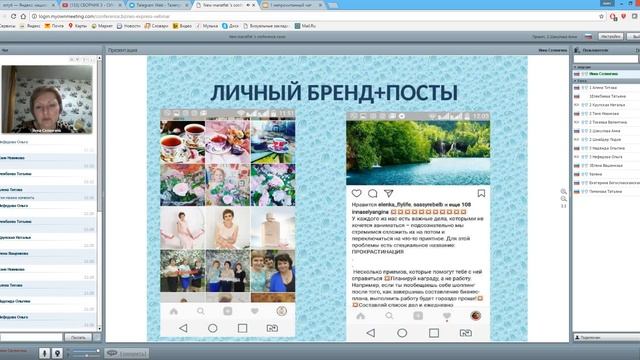This screenshot has height=360, width=640.
Task: Switch to the Telegram Web browser tab
Action: pyautogui.click(x=158, y=5)
